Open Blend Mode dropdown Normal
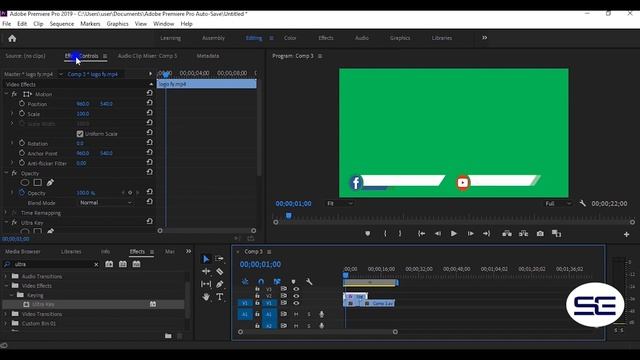Viewport: 640px width, 360px height. click(x=105, y=202)
